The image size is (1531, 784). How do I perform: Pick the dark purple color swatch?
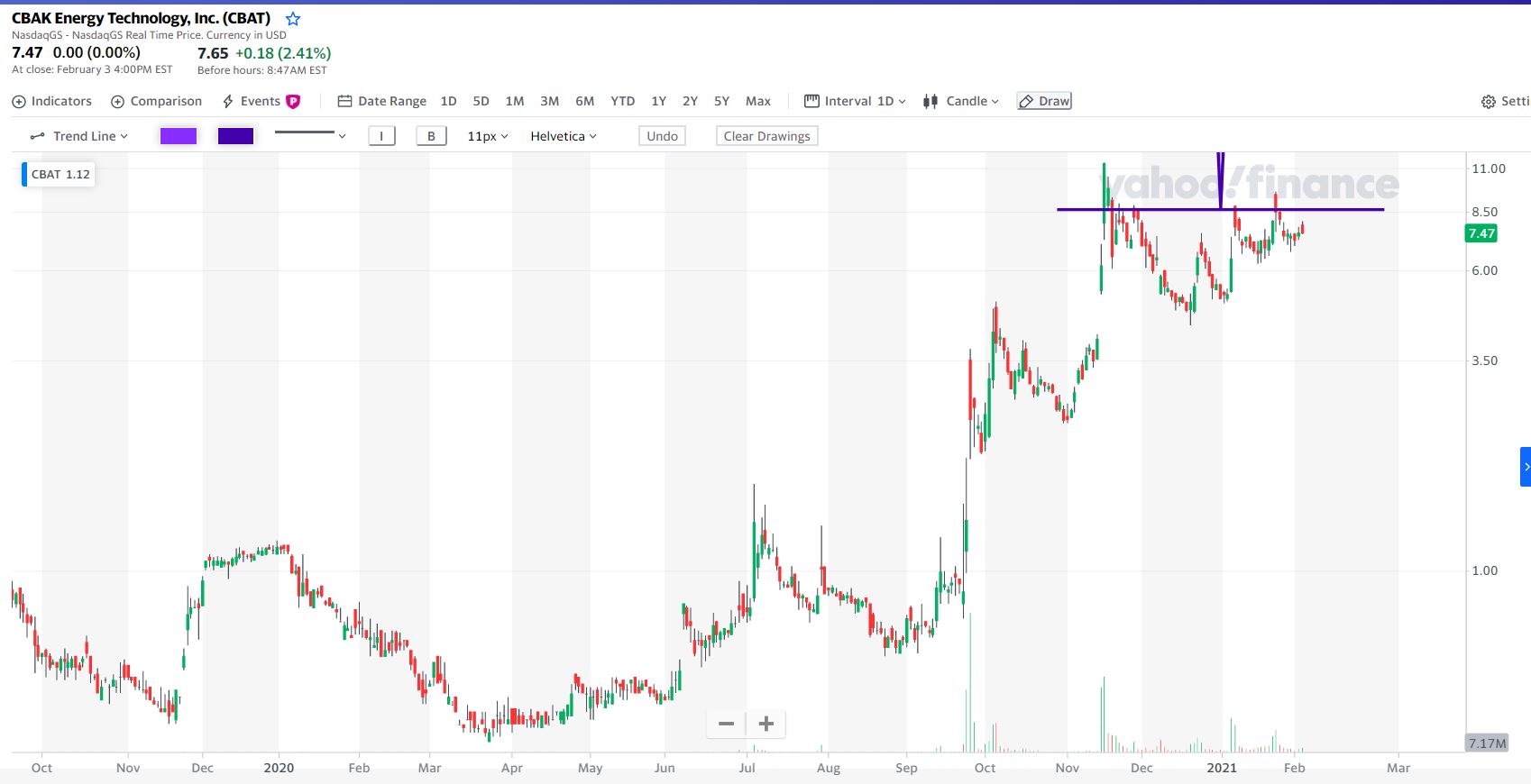(x=236, y=136)
